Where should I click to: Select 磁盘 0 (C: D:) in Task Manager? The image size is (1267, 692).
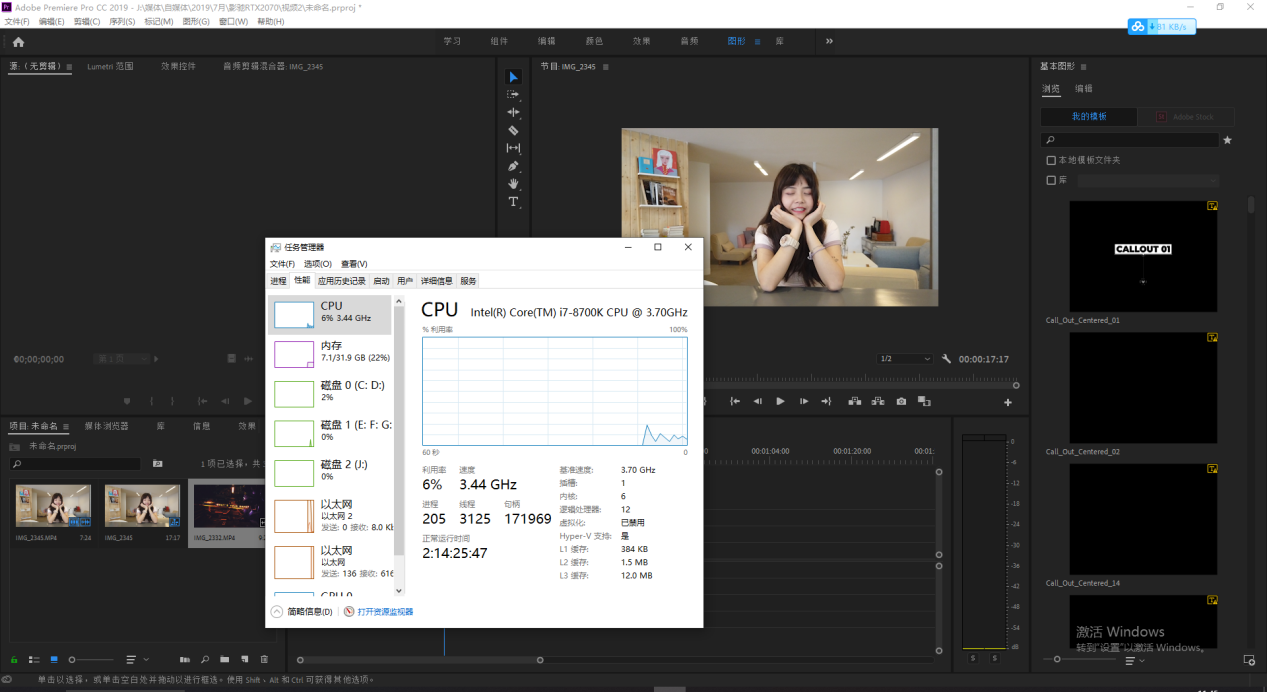[330, 392]
